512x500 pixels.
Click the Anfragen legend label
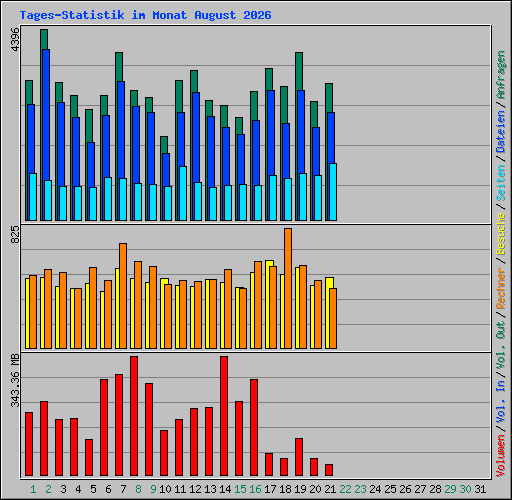point(500,74)
